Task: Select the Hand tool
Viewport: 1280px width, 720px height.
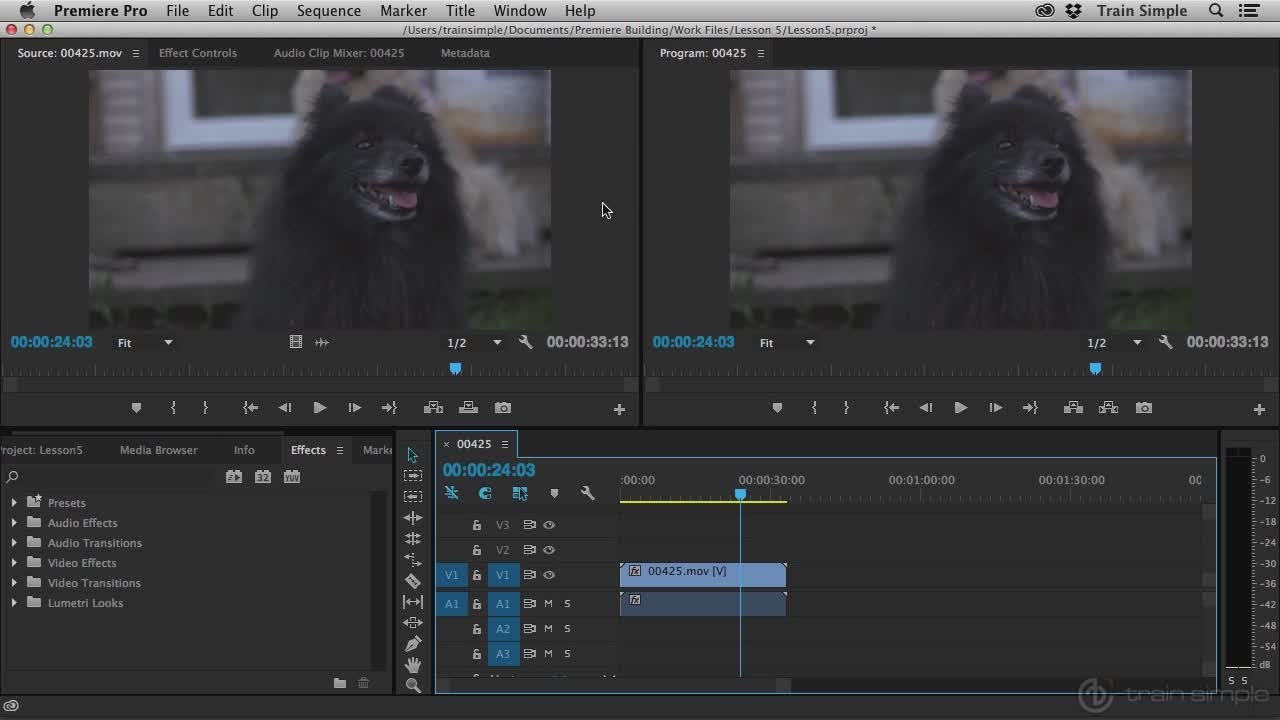Action: point(413,665)
